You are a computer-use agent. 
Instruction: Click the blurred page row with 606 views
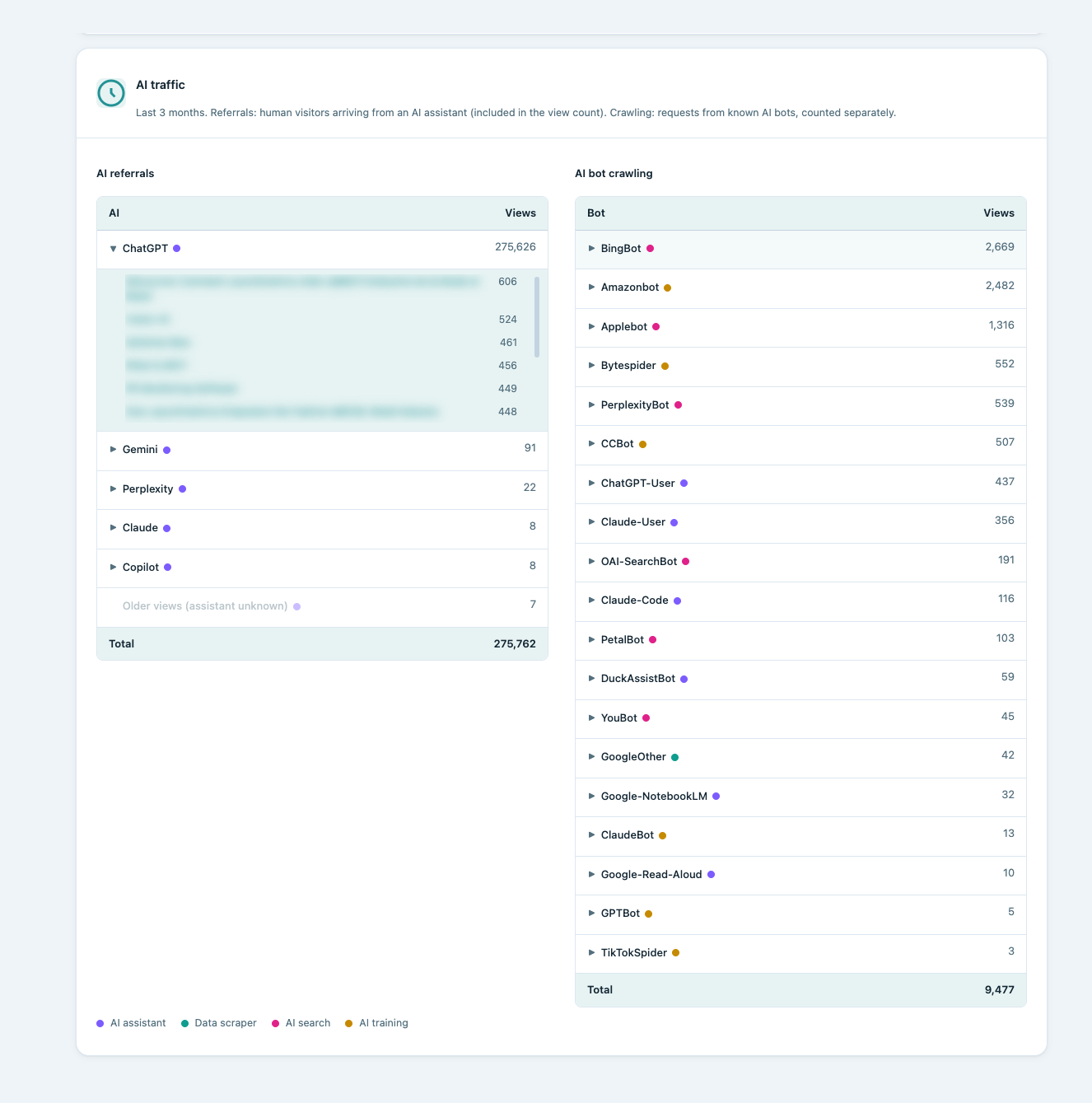322,288
